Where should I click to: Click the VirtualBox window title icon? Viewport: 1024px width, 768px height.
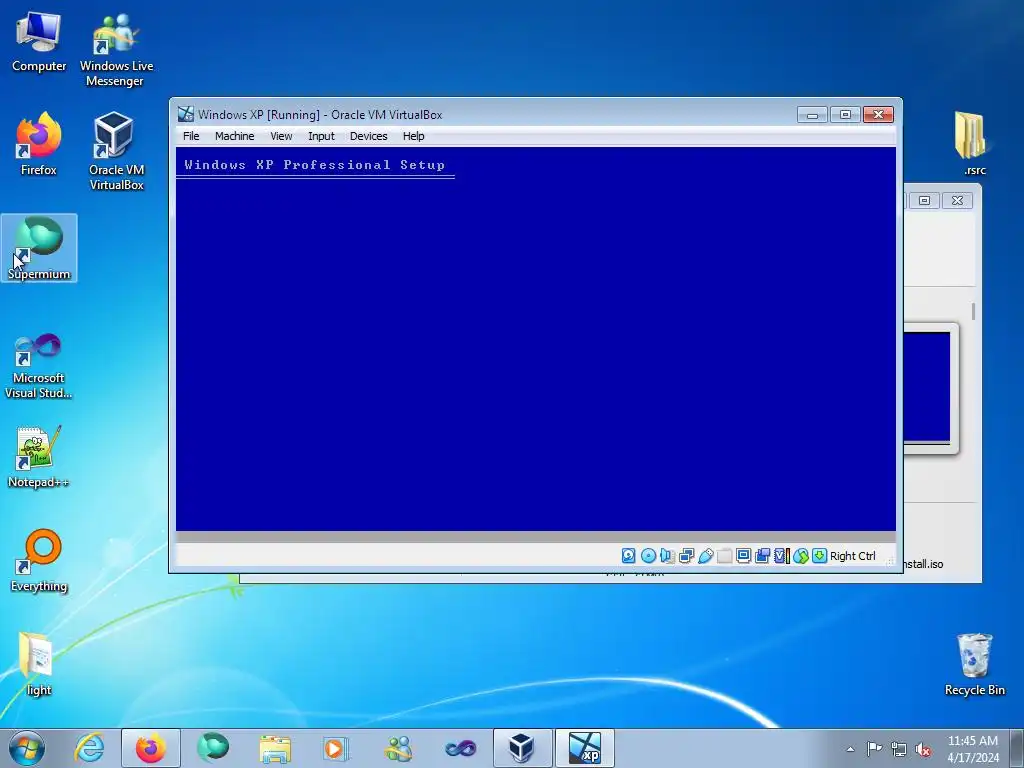click(185, 114)
